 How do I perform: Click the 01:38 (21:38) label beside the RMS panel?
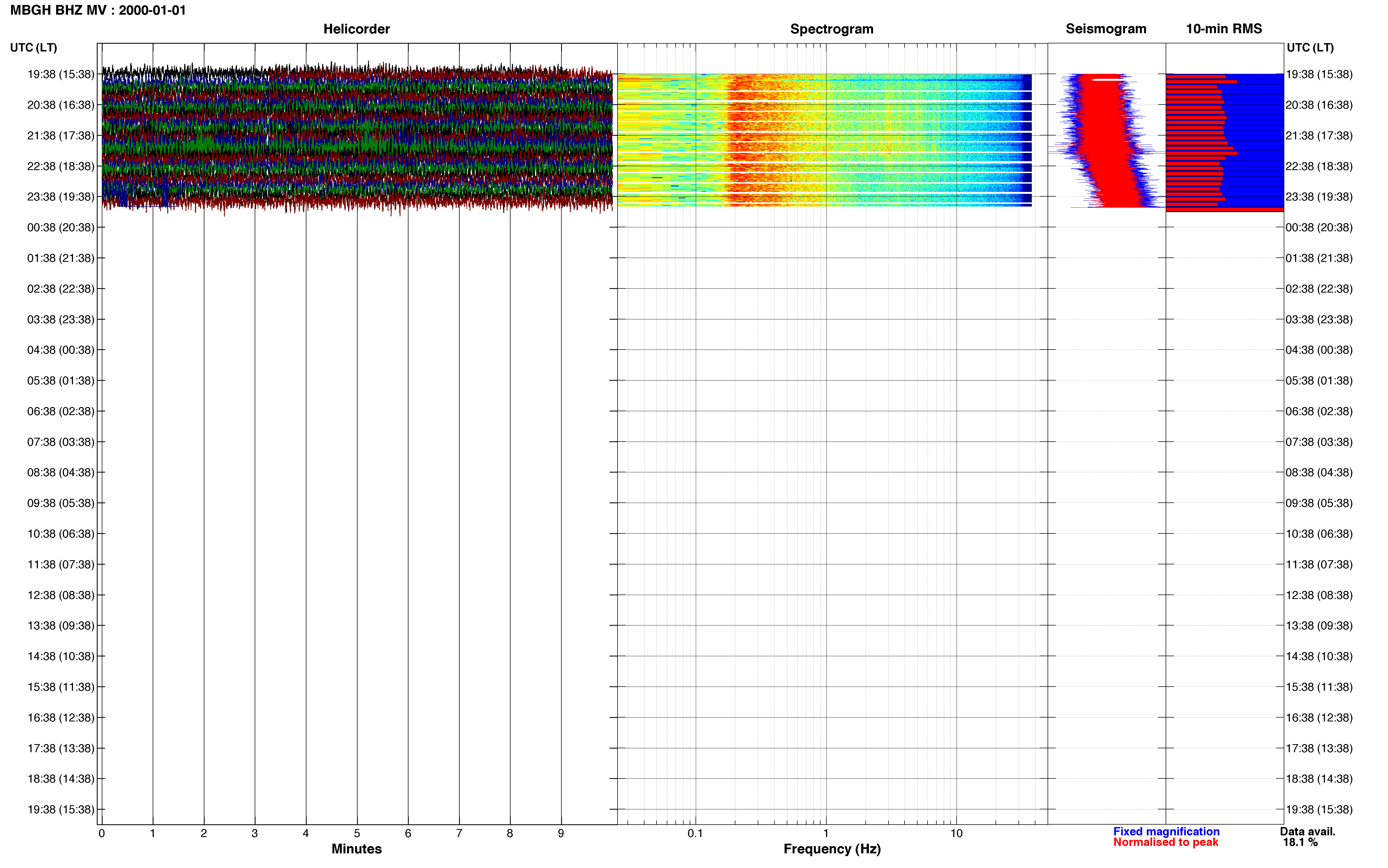[x=1319, y=258]
